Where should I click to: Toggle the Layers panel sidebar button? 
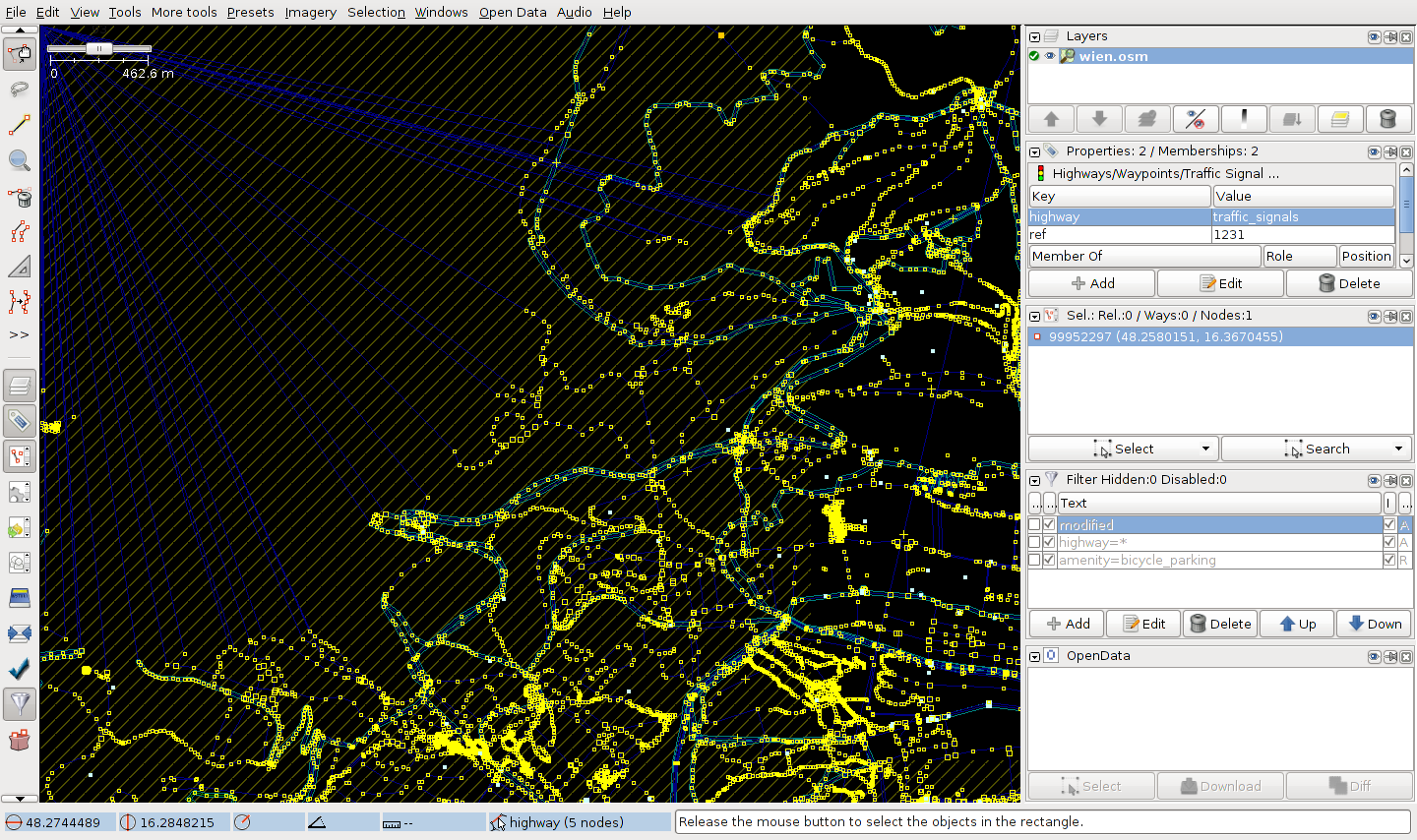[19, 386]
